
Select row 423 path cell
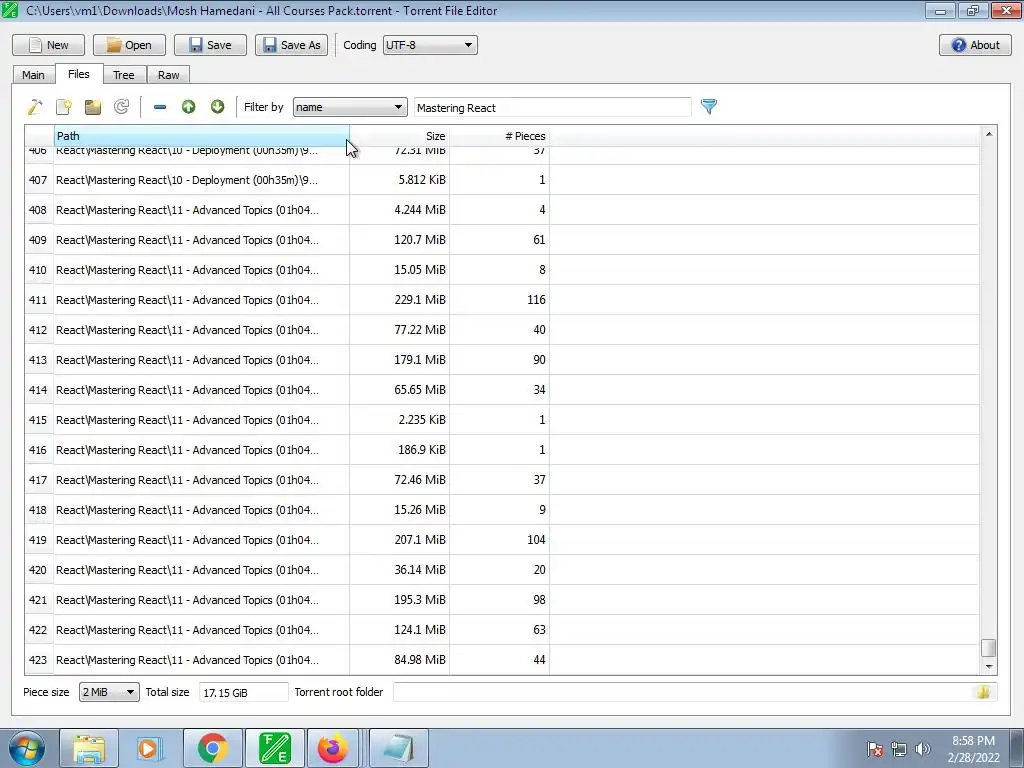pos(201,660)
